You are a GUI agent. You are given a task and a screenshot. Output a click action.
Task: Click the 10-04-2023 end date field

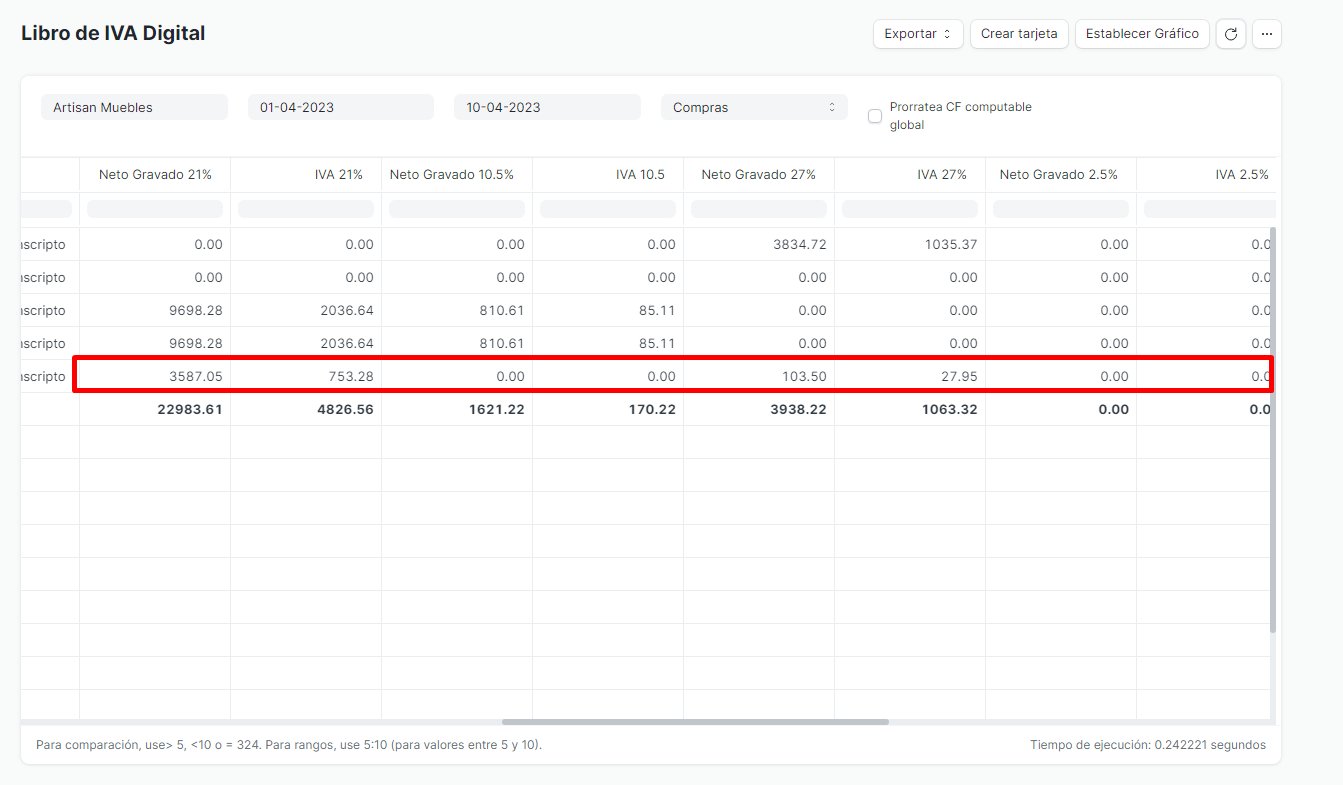pos(547,107)
